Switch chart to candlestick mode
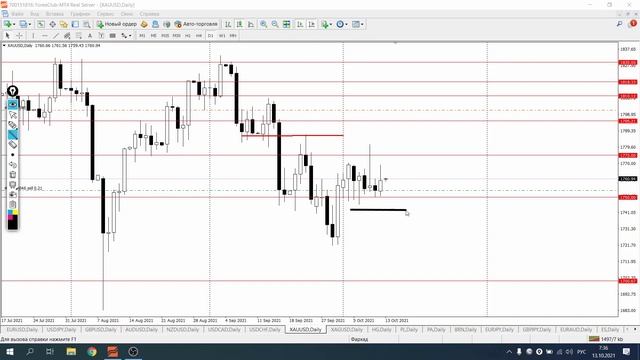640x360 pixels. coord(239,24)
